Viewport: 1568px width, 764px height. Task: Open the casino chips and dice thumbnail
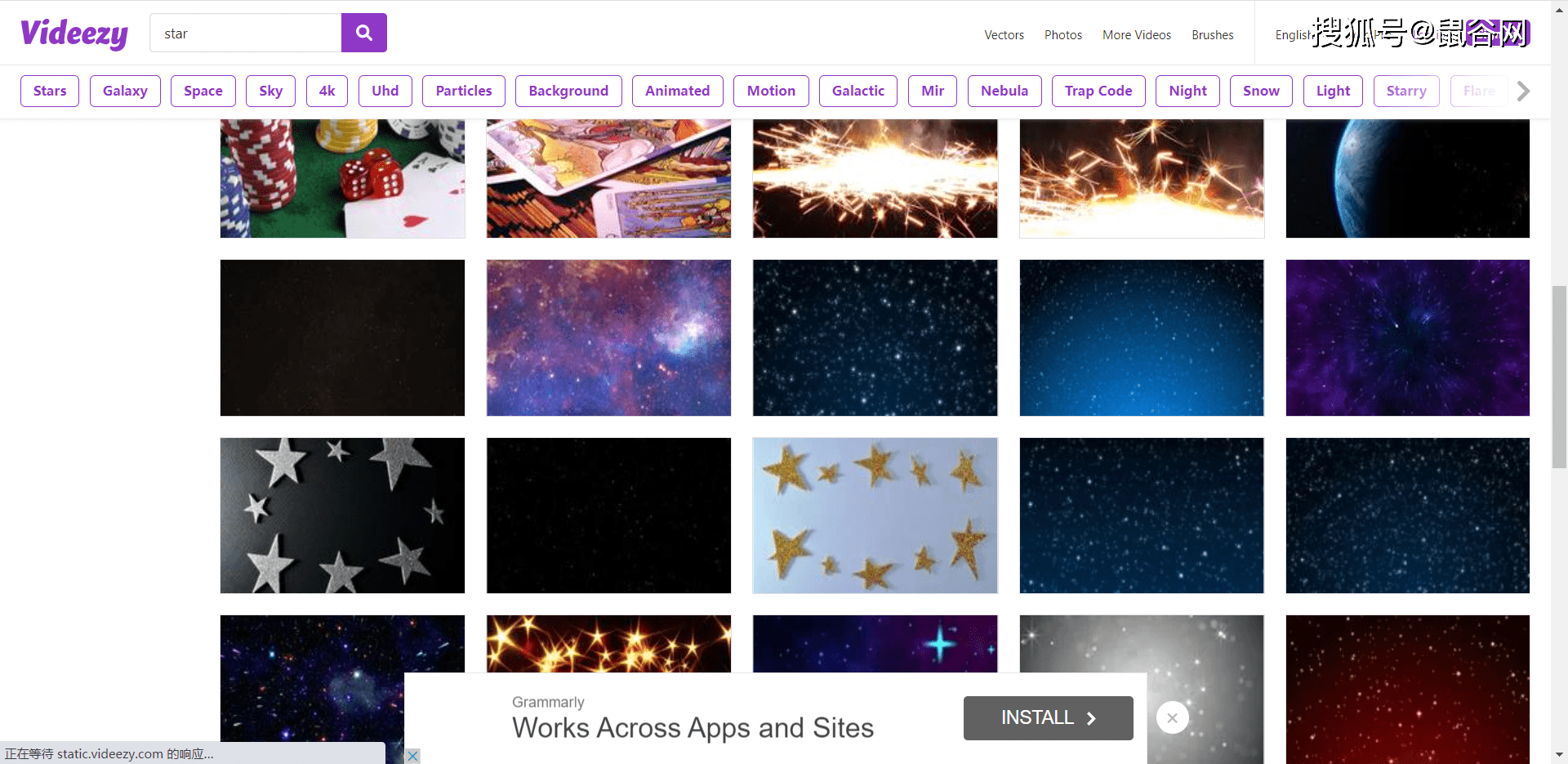point(342,178)
